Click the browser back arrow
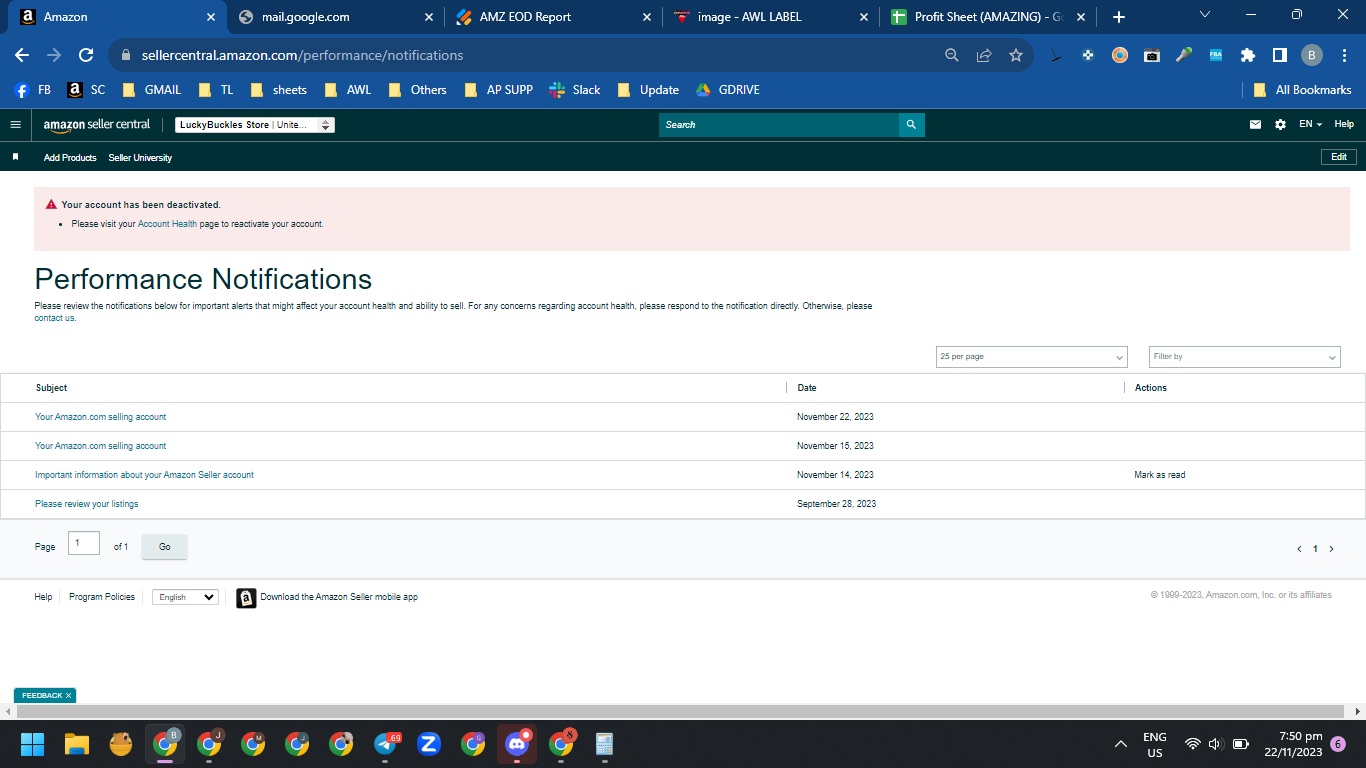 (22, 56)
